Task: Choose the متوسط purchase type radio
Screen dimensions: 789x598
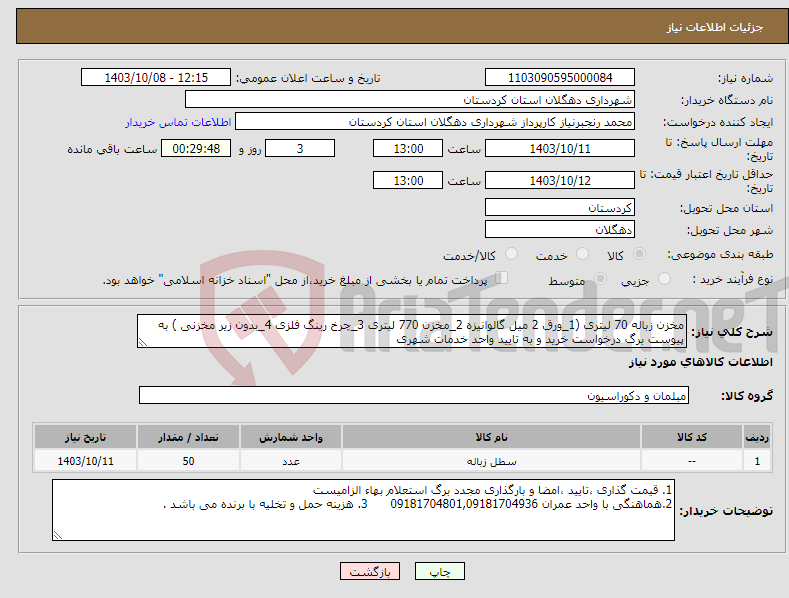Action: point(600,278)
